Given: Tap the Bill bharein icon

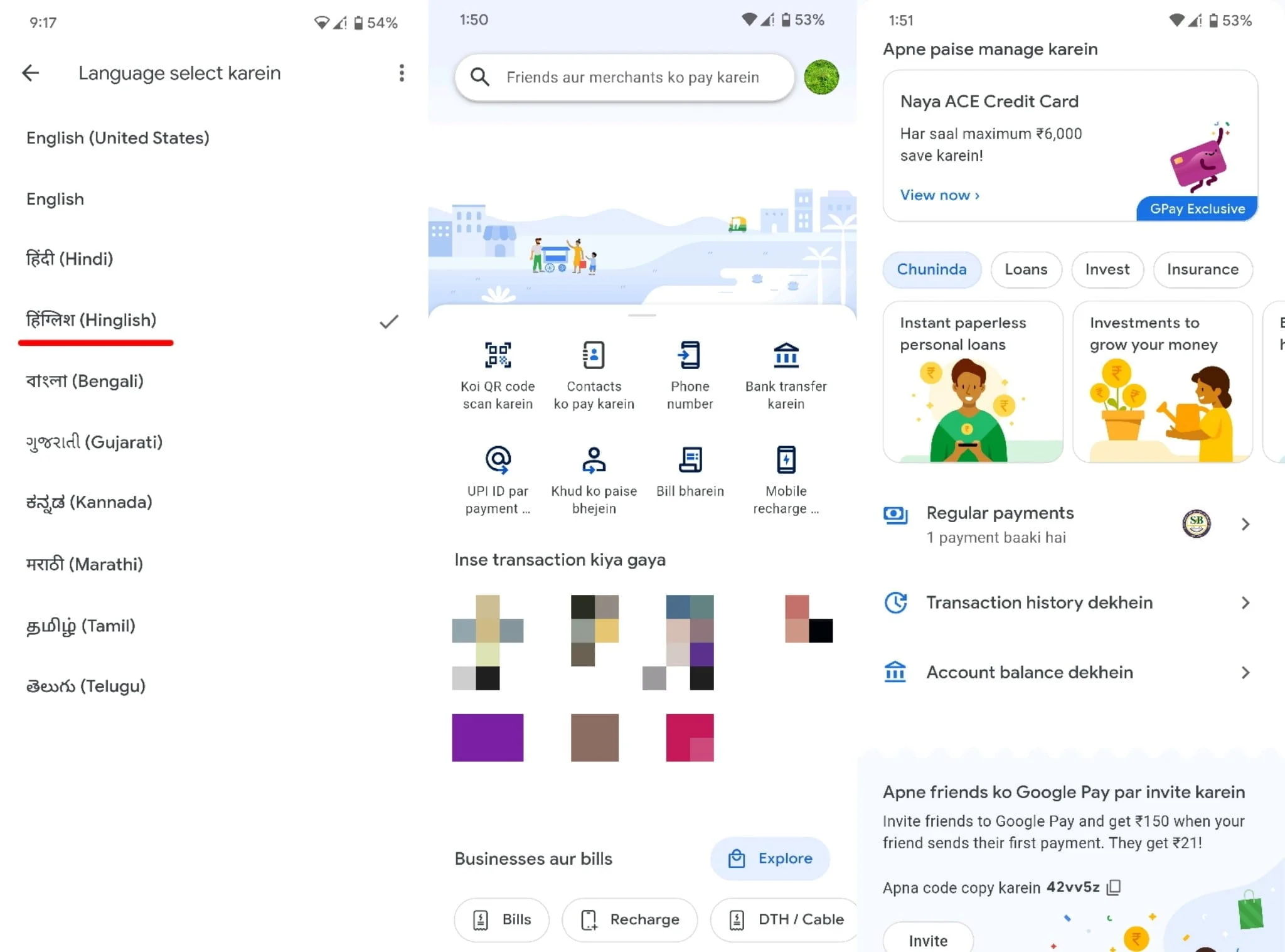Looking at the screenshot, I should [690, 460].
